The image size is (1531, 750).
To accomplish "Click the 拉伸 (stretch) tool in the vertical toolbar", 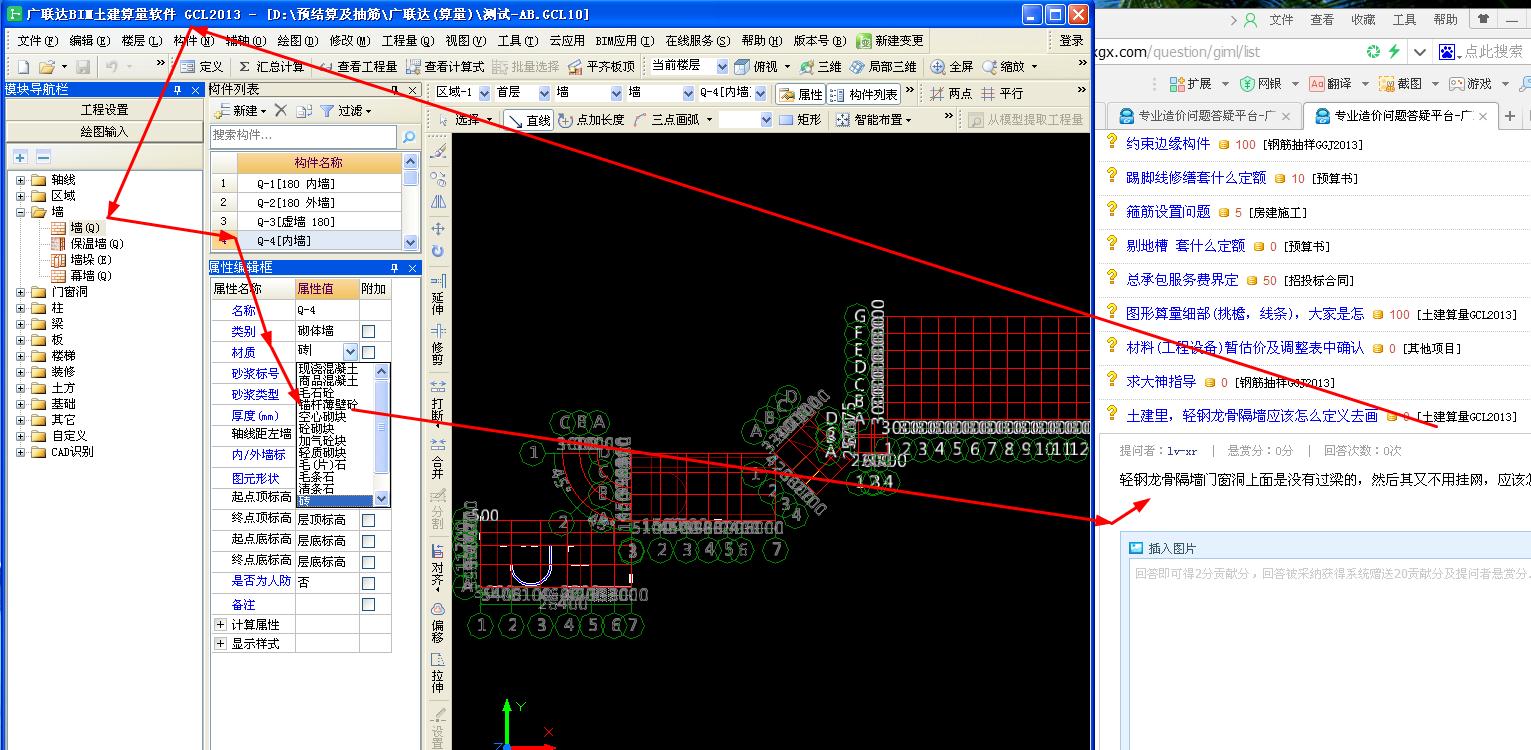I will (438, 674).
